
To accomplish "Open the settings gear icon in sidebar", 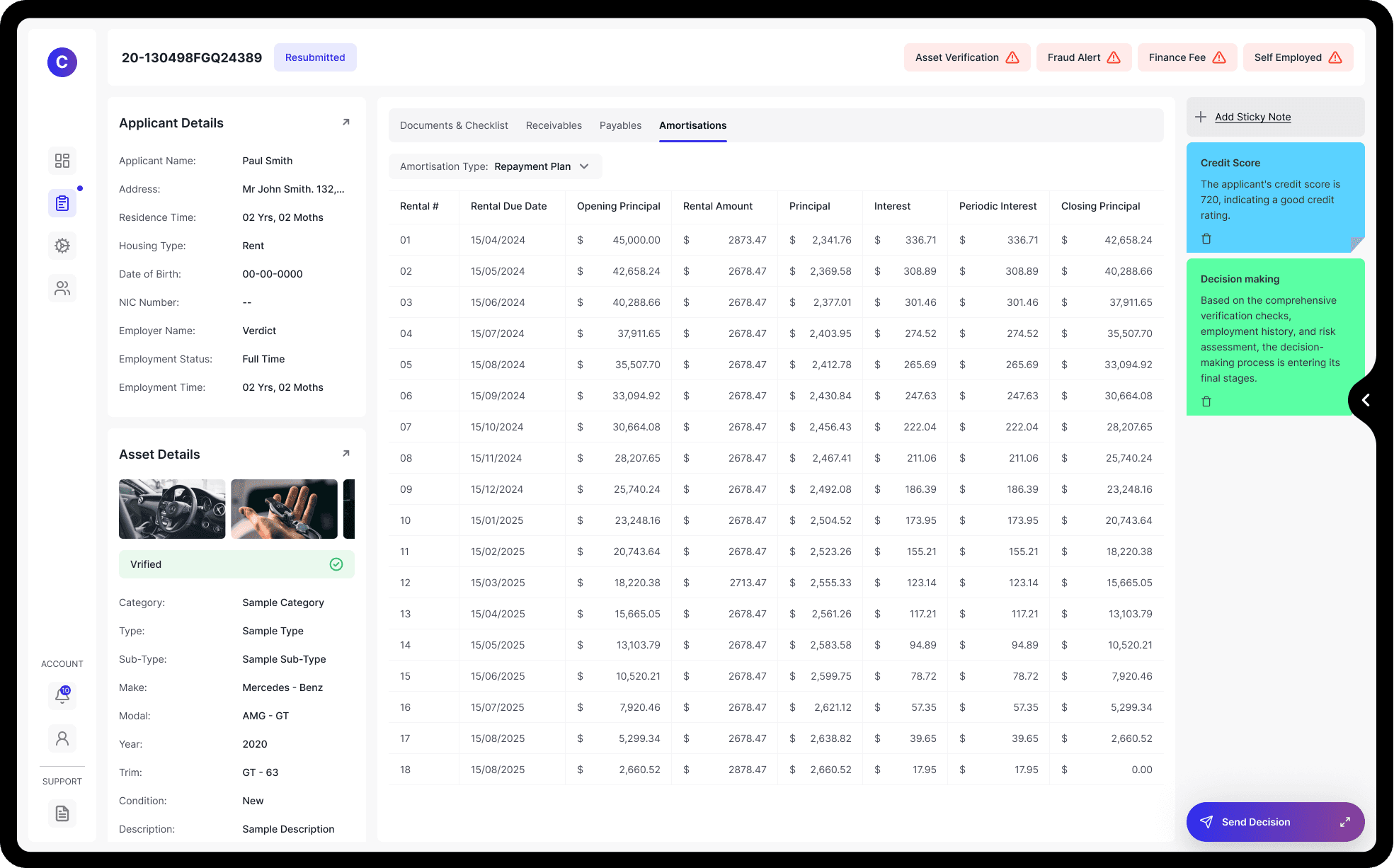I will [62, 246].
